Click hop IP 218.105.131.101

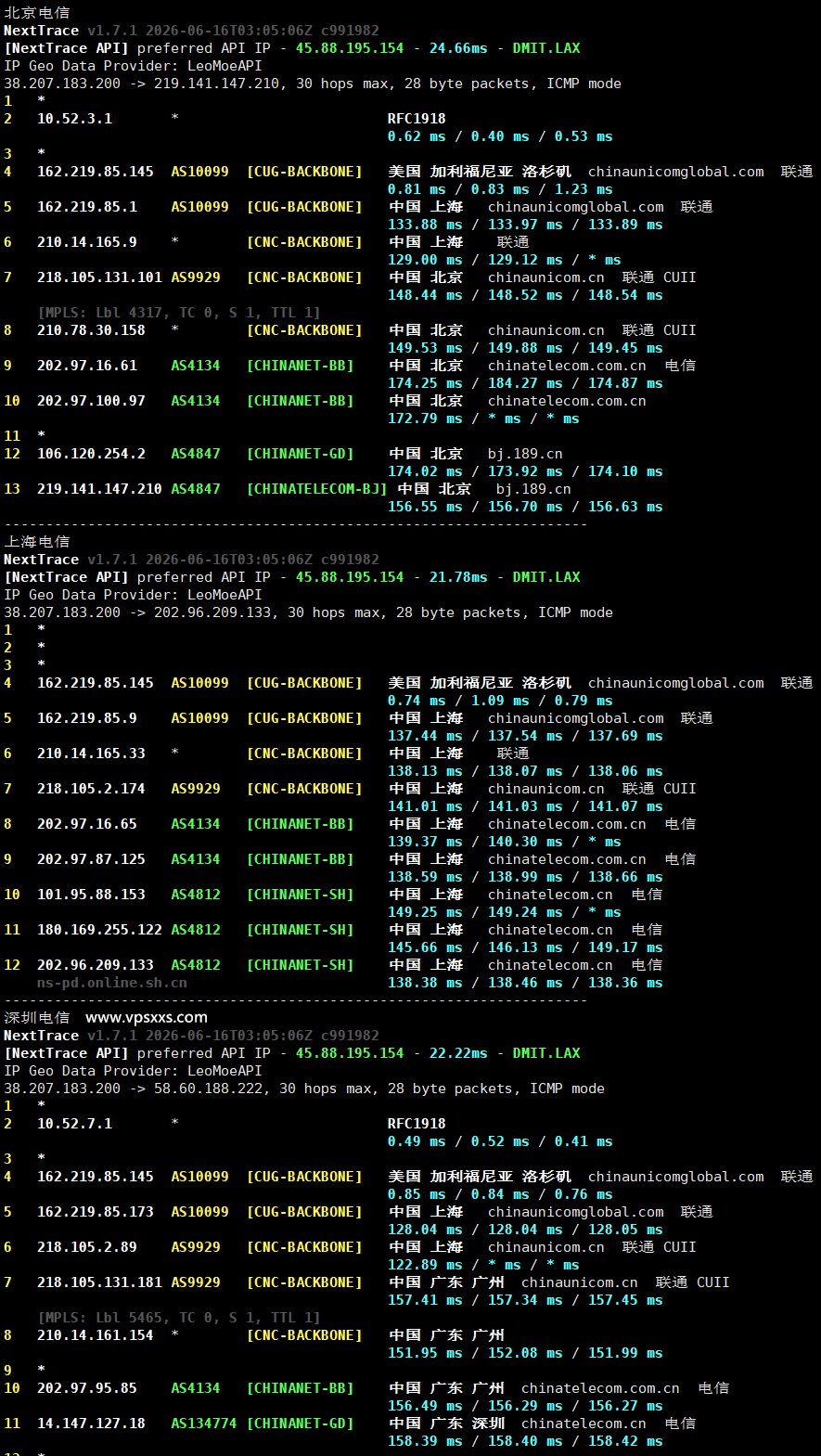click(99, 277)
